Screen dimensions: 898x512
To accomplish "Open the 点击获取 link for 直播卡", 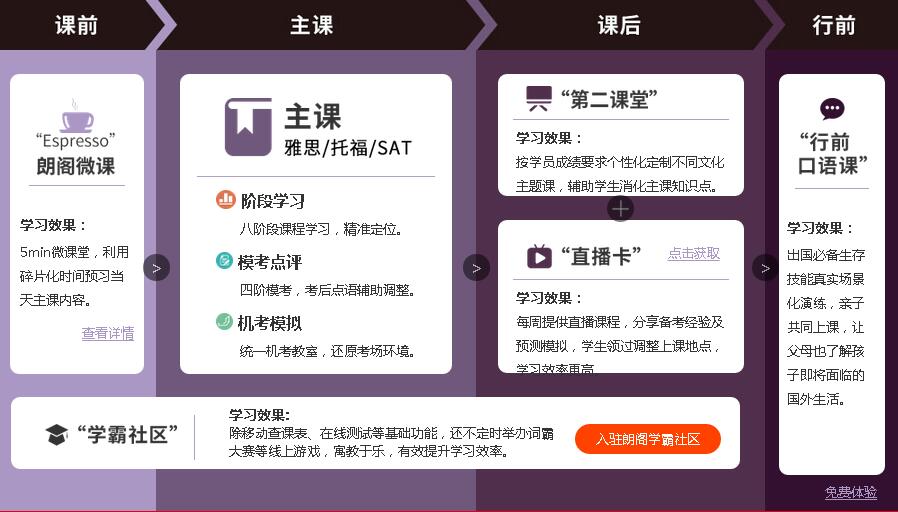I will pos(694,254).
